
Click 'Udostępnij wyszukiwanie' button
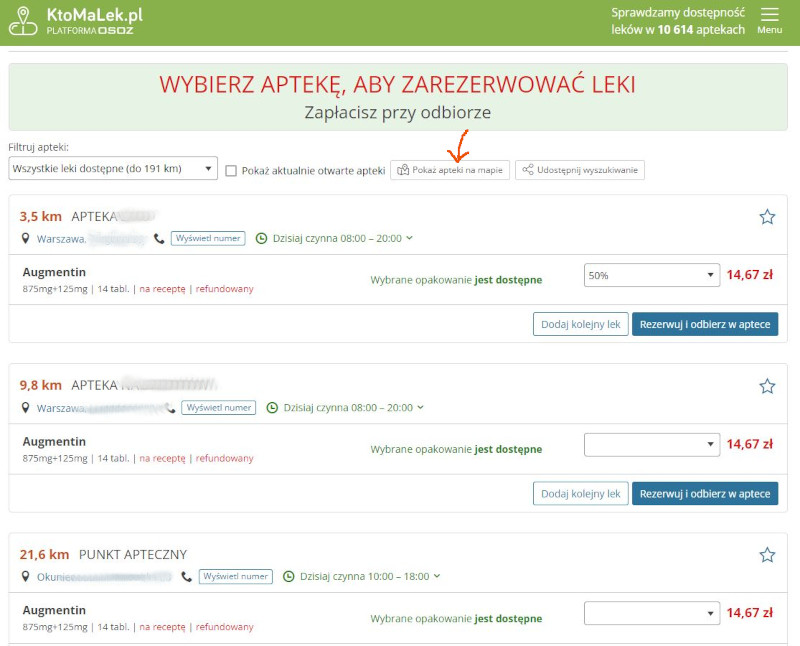580,170
